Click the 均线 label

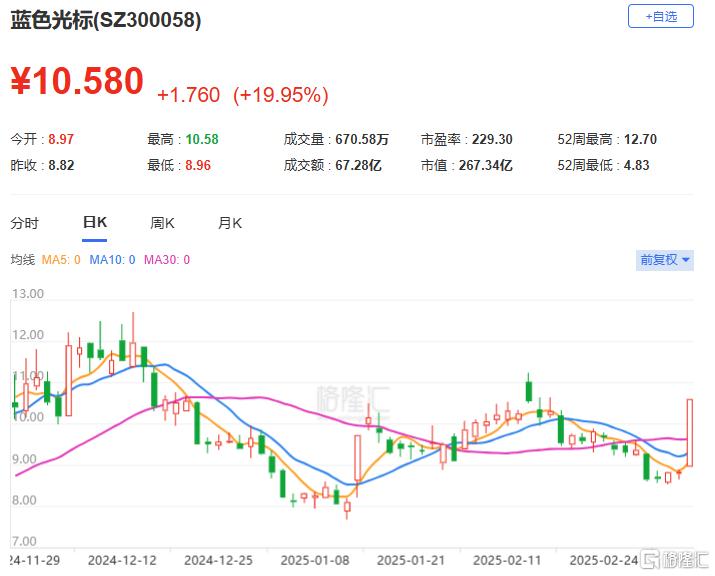23,260
